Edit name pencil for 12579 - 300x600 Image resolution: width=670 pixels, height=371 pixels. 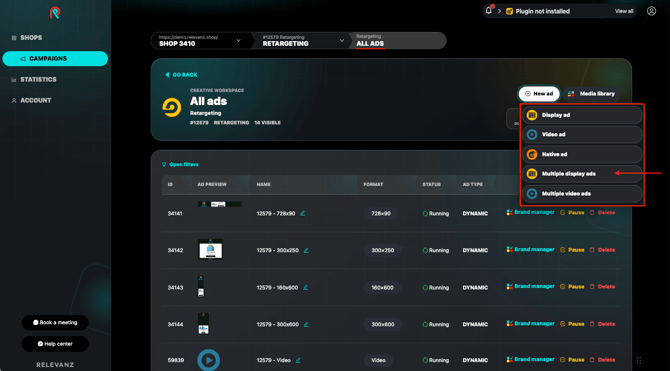[x=306, y=324]
